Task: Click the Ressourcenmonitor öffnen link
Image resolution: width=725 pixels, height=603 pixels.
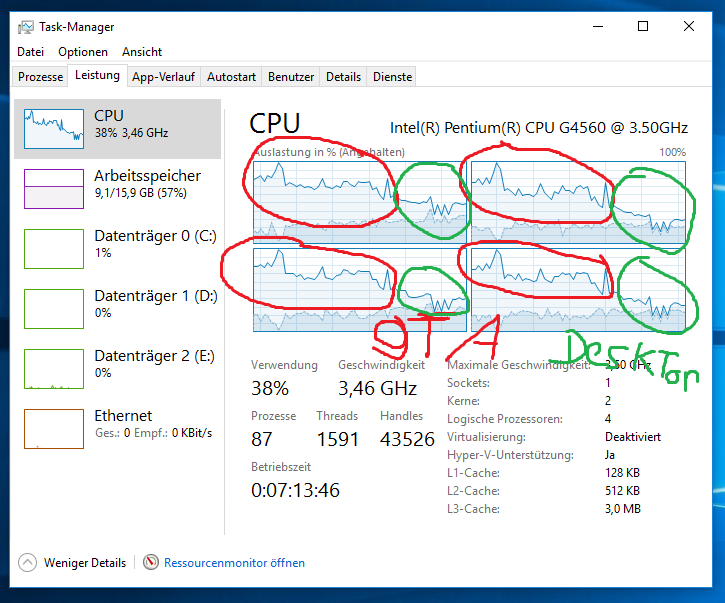Action: [x=234, y=563]
